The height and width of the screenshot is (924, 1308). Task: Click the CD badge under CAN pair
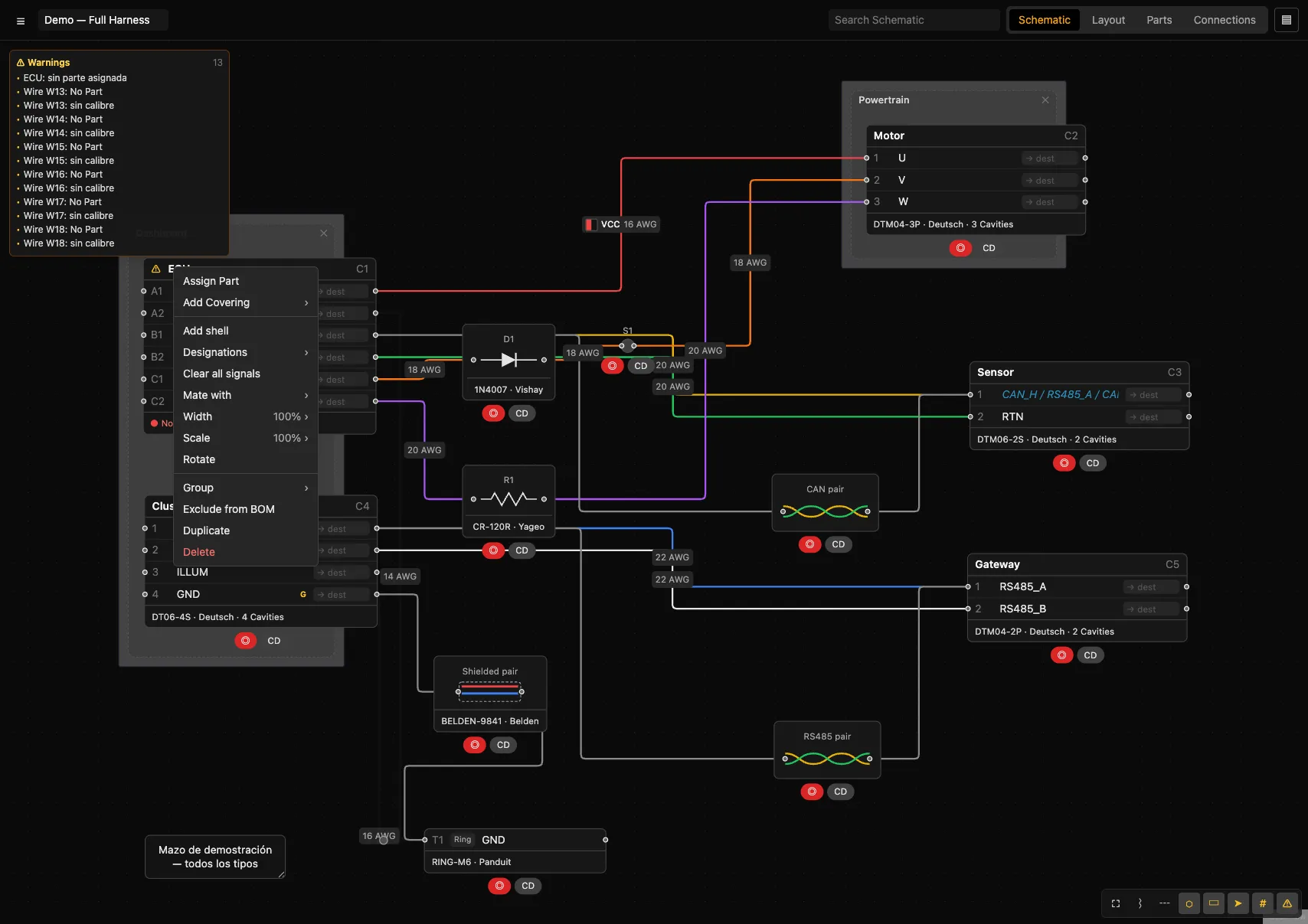pyautogui.click(x=838, y=544)
